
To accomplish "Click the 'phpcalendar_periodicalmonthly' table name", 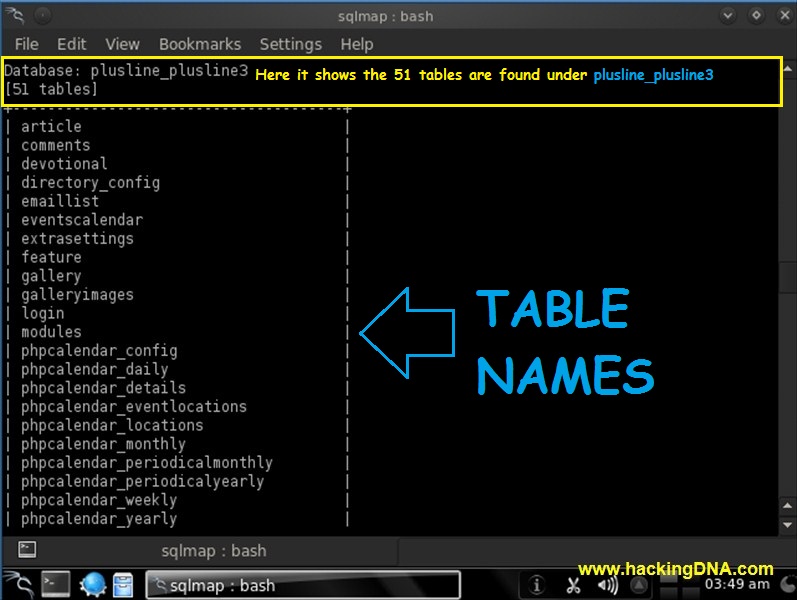I will tap(147, 463).
